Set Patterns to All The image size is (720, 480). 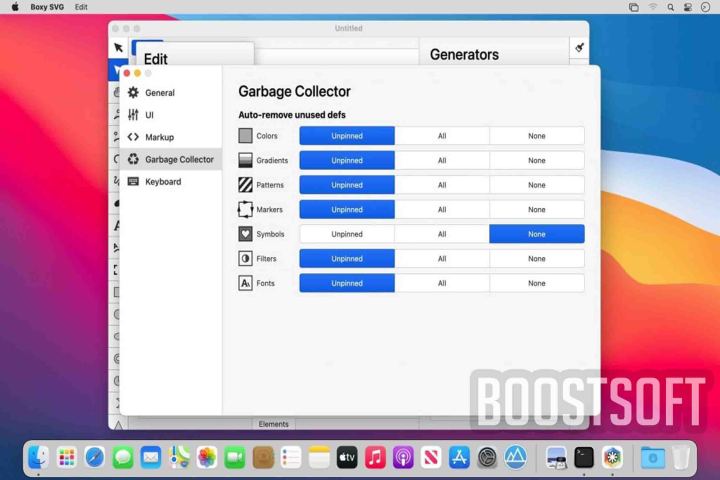442,185
